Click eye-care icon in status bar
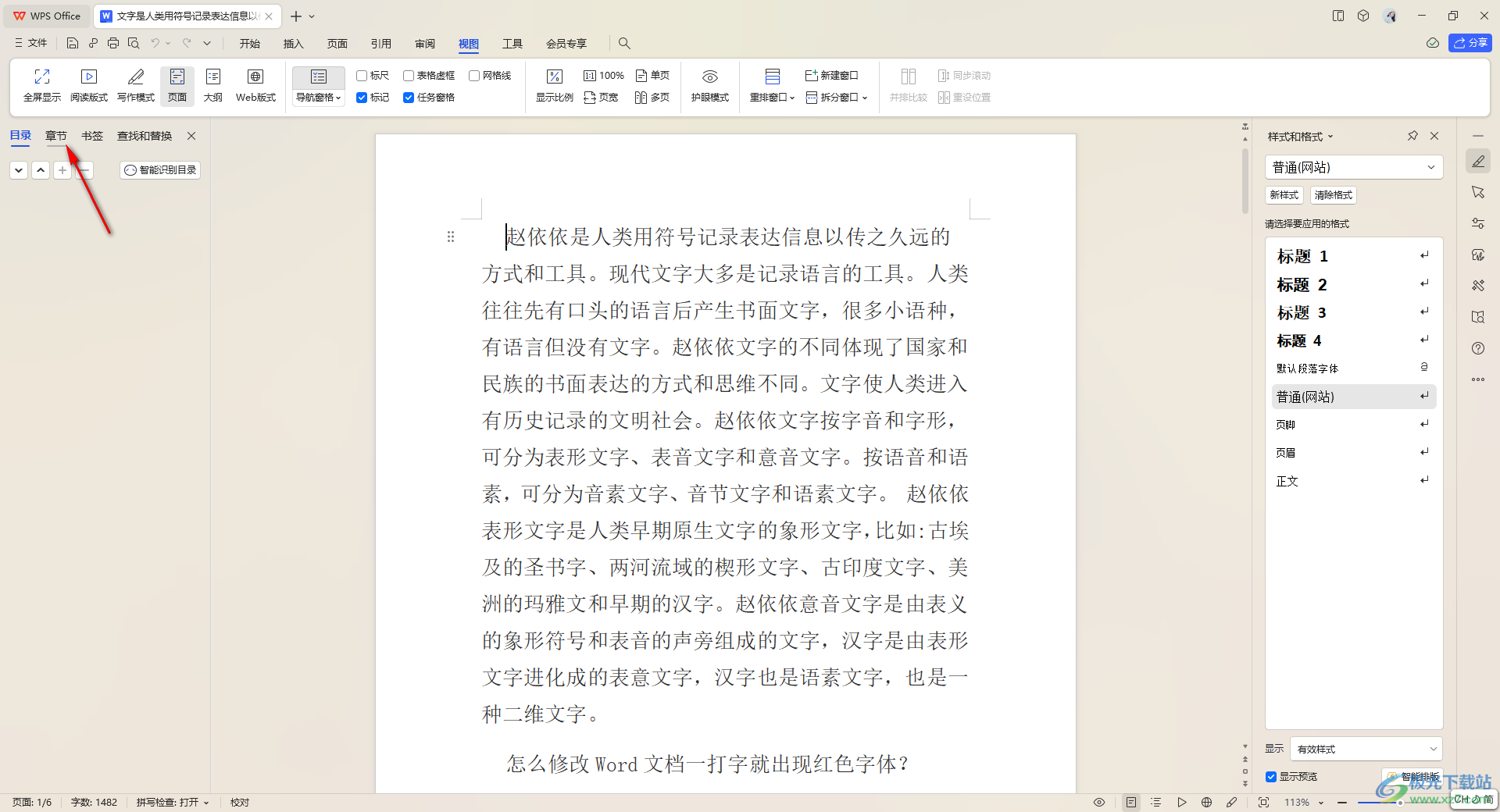This screenshot has width=1500, height=812. pos(1099,803)
